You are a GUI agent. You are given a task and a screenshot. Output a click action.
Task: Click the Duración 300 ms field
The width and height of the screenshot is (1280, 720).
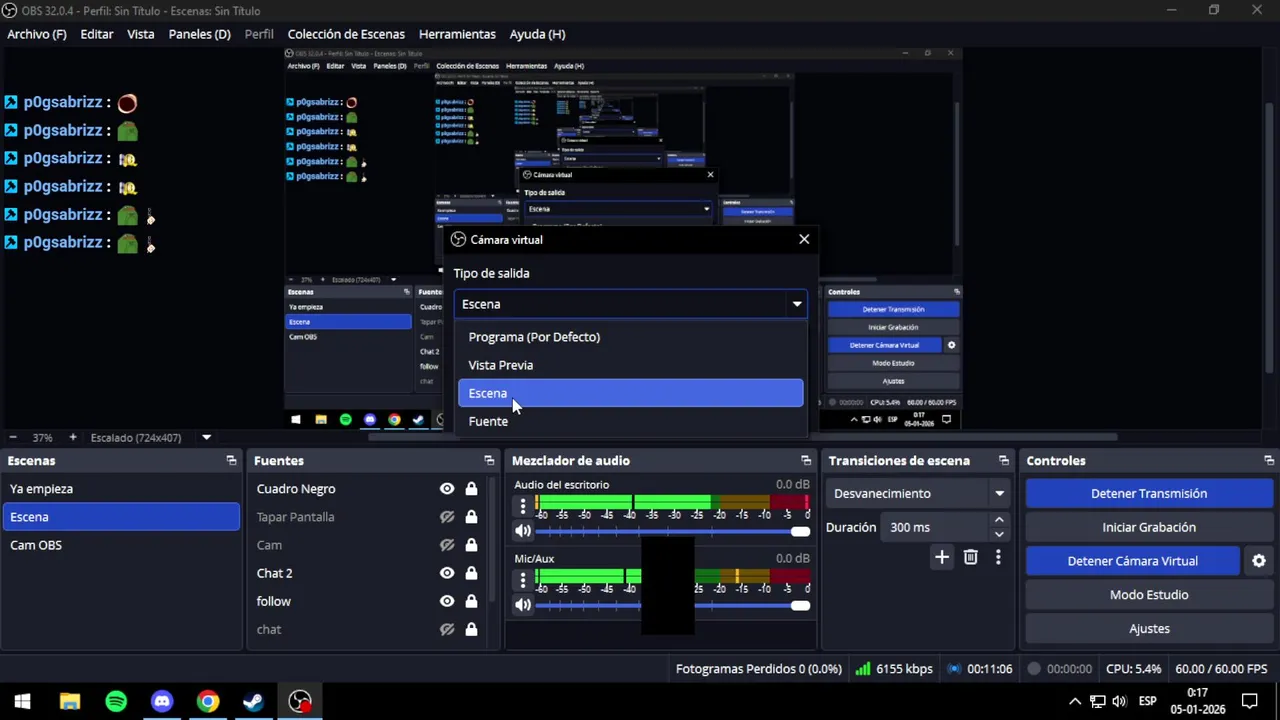click(935, 528)
